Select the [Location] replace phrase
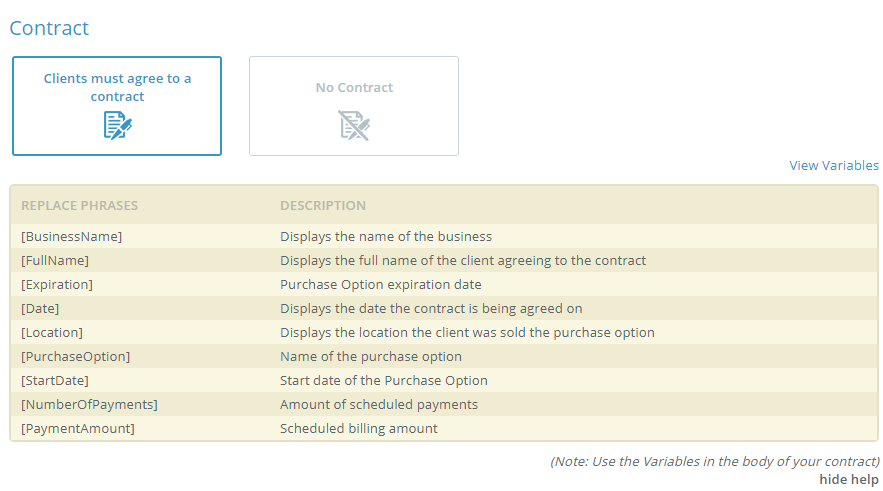The width and height of the screenshot is (883, 491). [52, 333]
